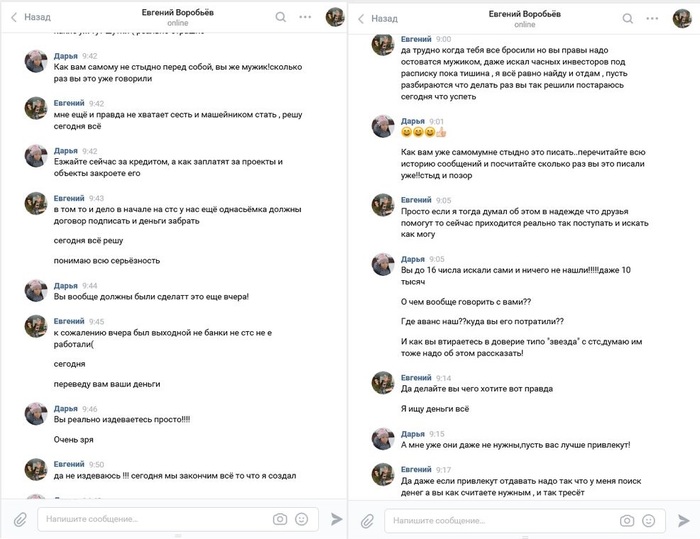Open Евгений Воробьёв profile from left header title

click(x=178, y=12)
